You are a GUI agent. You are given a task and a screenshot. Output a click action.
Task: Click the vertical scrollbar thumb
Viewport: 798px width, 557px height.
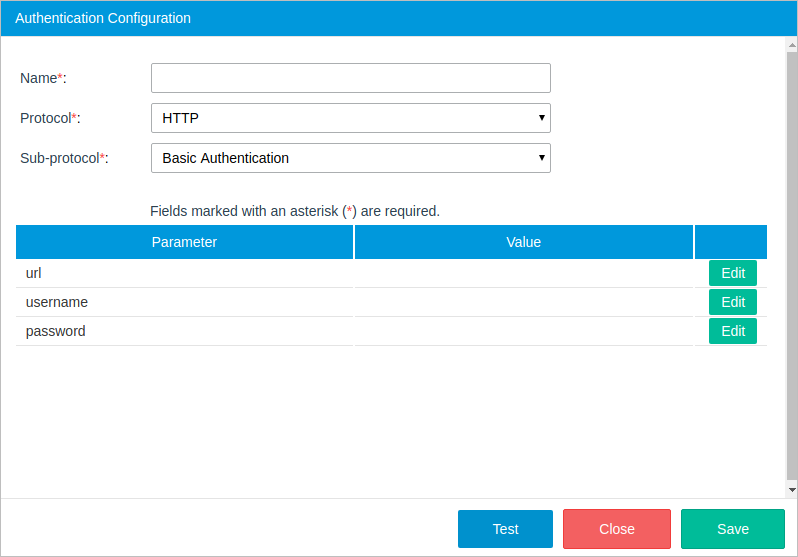(x=791, y=260)
